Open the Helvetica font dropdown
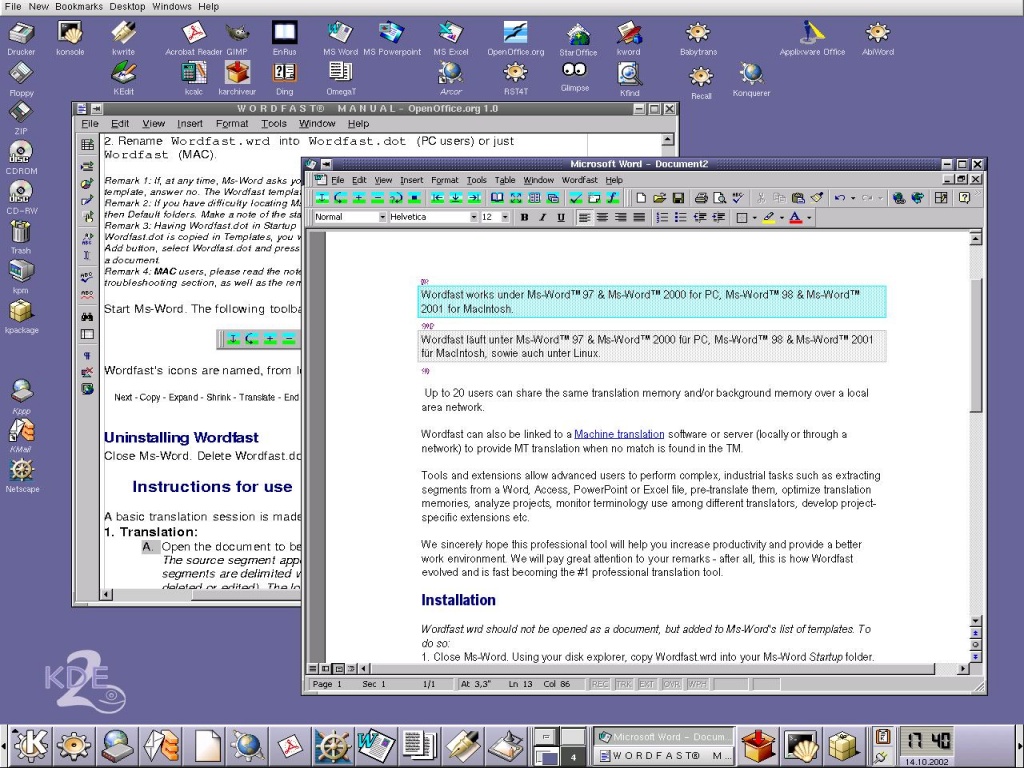Viewport: 1024px width, 768px height. coord(473,217)
